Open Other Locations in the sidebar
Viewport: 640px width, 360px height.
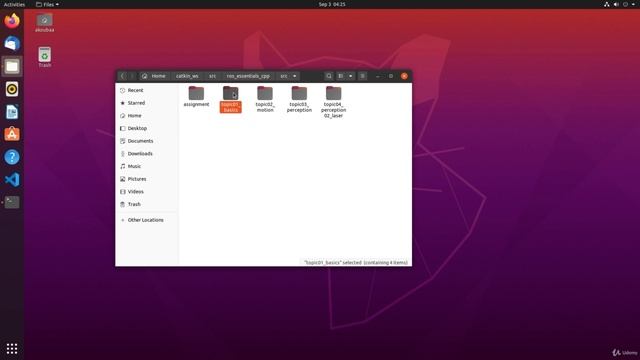[x=147, y=220]
